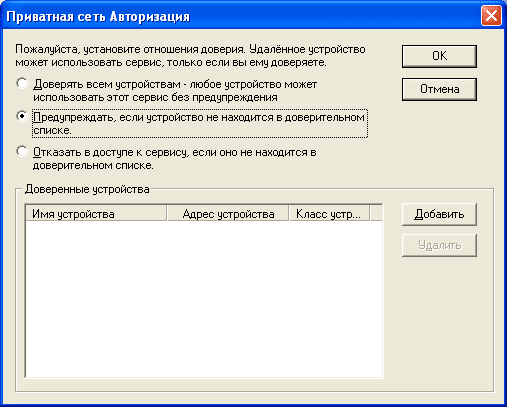
Task: Click the focused label text 'списке.' of the second option
Action: tap(52, 130)
